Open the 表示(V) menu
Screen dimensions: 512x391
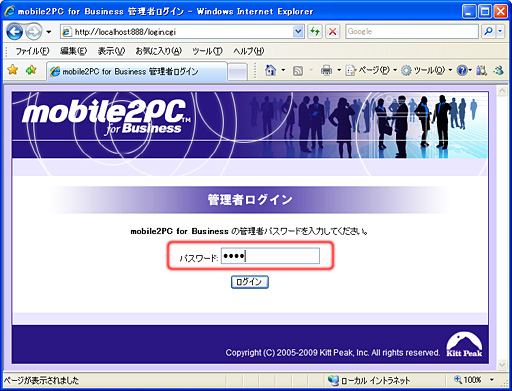pos(111,51)
